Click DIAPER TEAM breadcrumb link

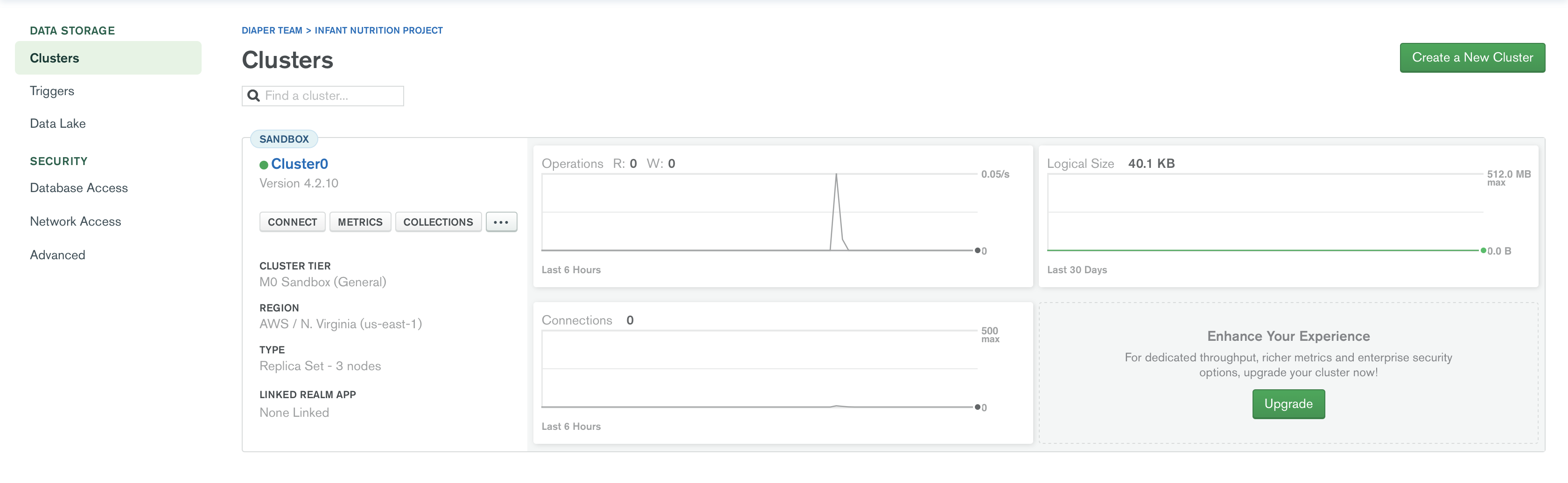point(272,30)
